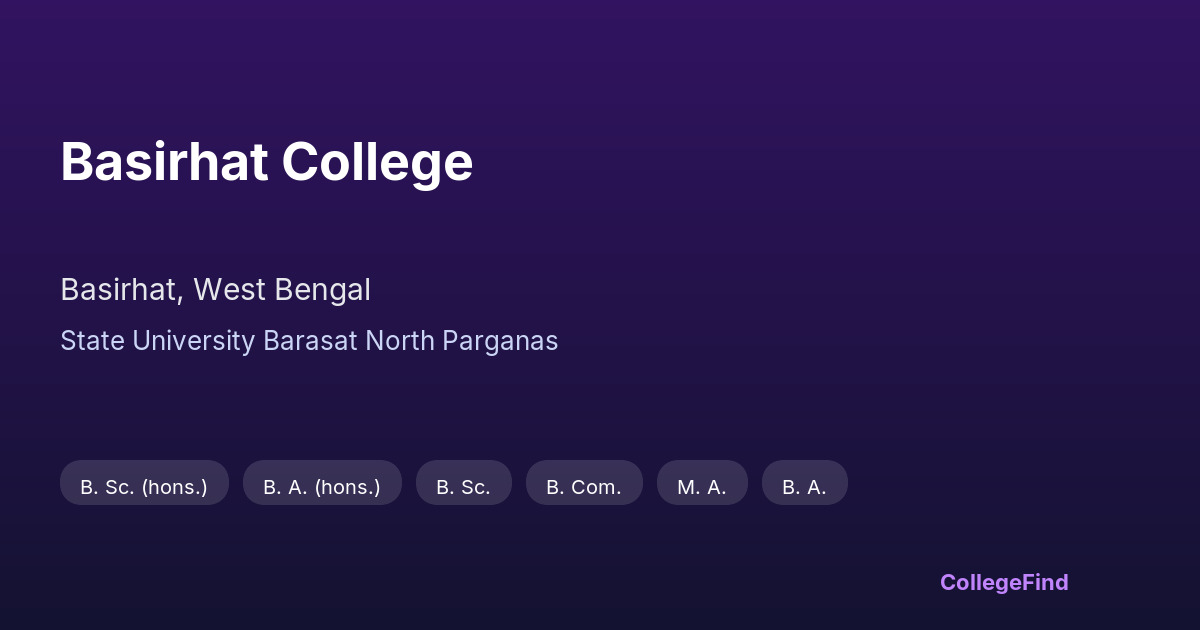This screenshot has height=630, width=1200.
Task: Click the Basirhat, West Bengal location text
Action: (215, 290)
